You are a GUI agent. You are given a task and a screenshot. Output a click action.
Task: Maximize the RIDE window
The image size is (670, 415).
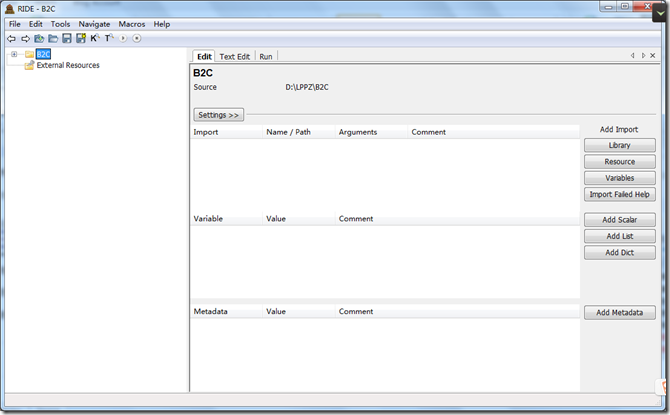click(625, 6)
